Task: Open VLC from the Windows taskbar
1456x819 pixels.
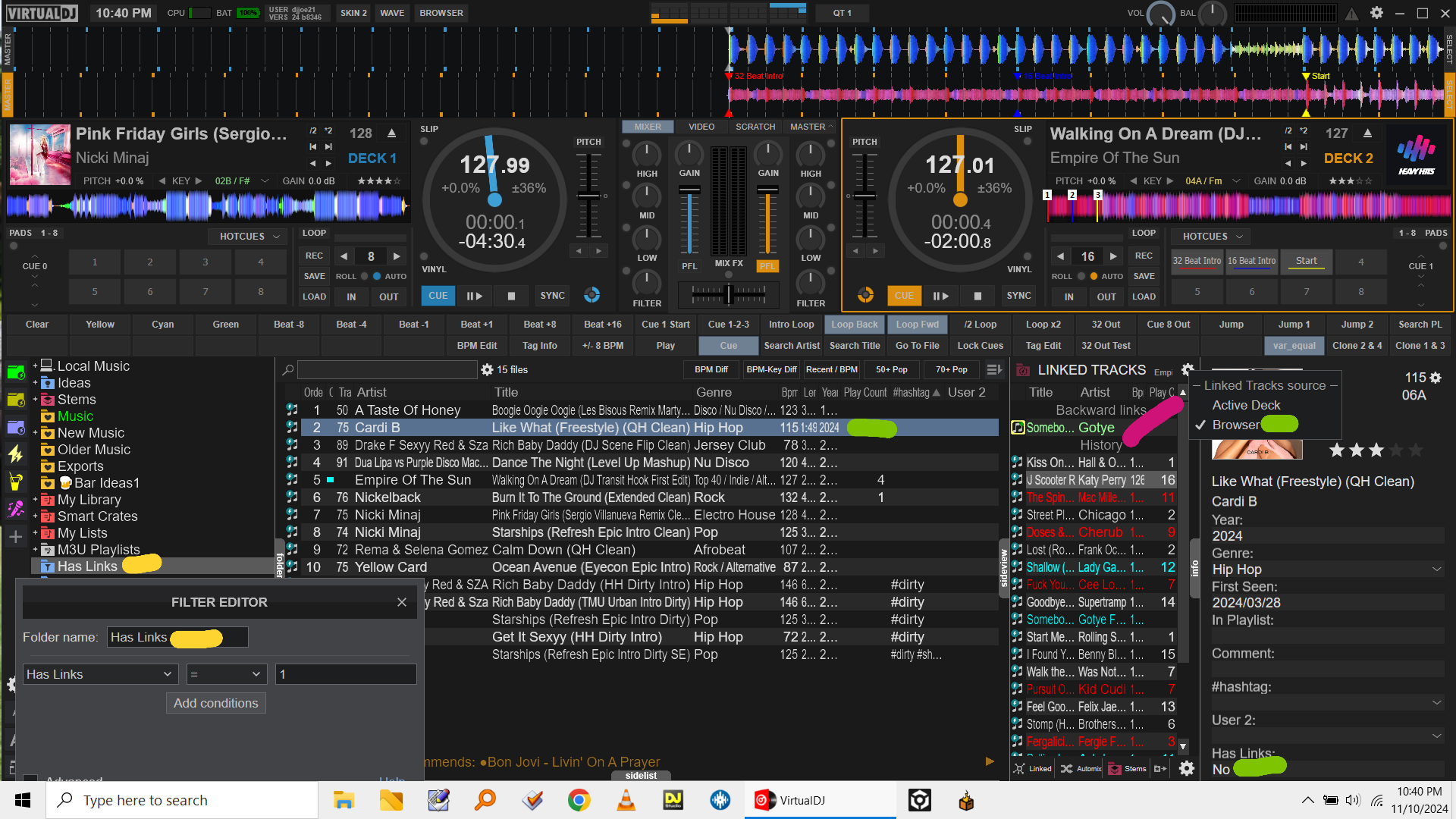Action: pos(626,800)
